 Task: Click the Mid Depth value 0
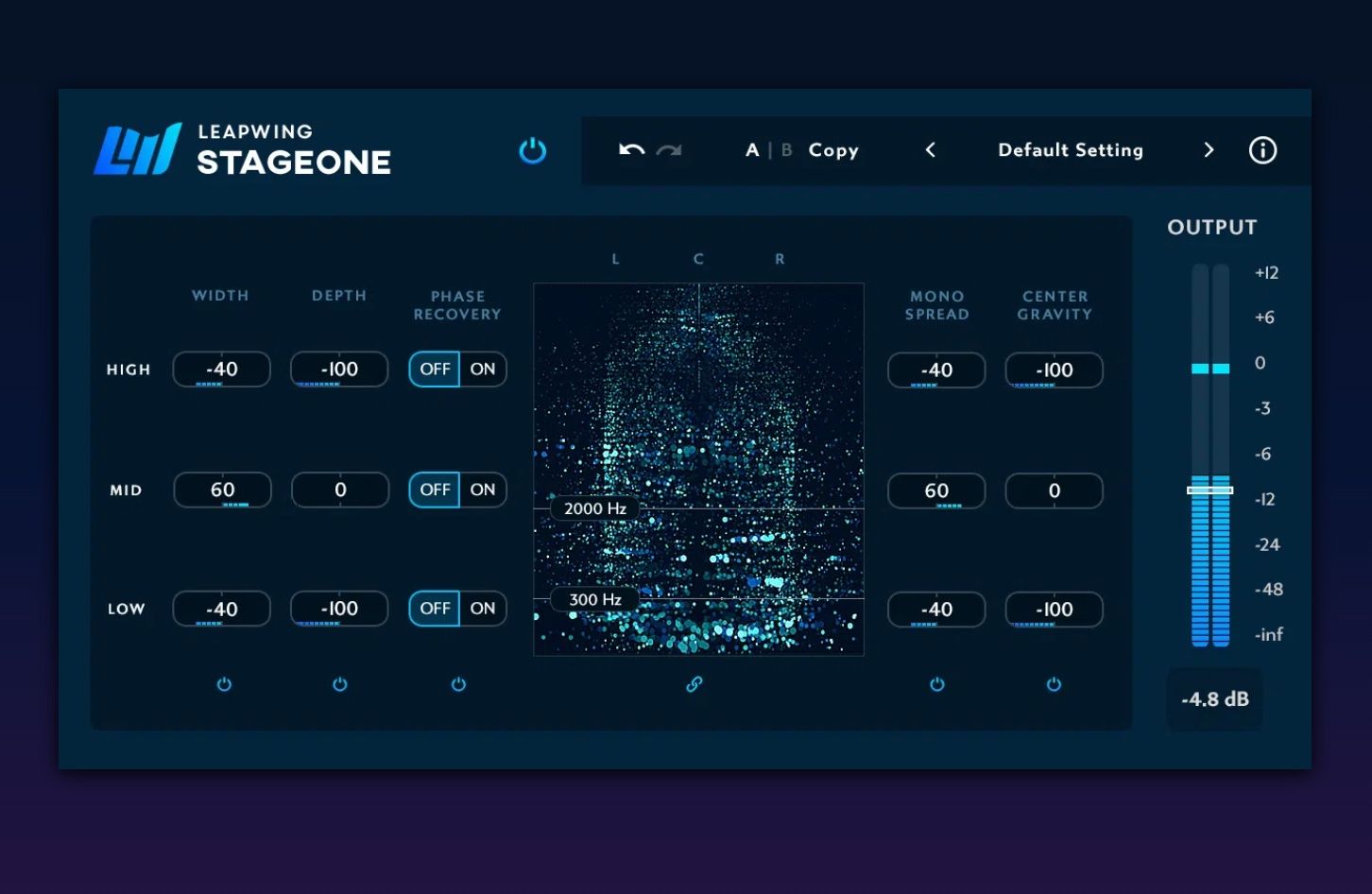pyautogui.click(x=340, y=490)
